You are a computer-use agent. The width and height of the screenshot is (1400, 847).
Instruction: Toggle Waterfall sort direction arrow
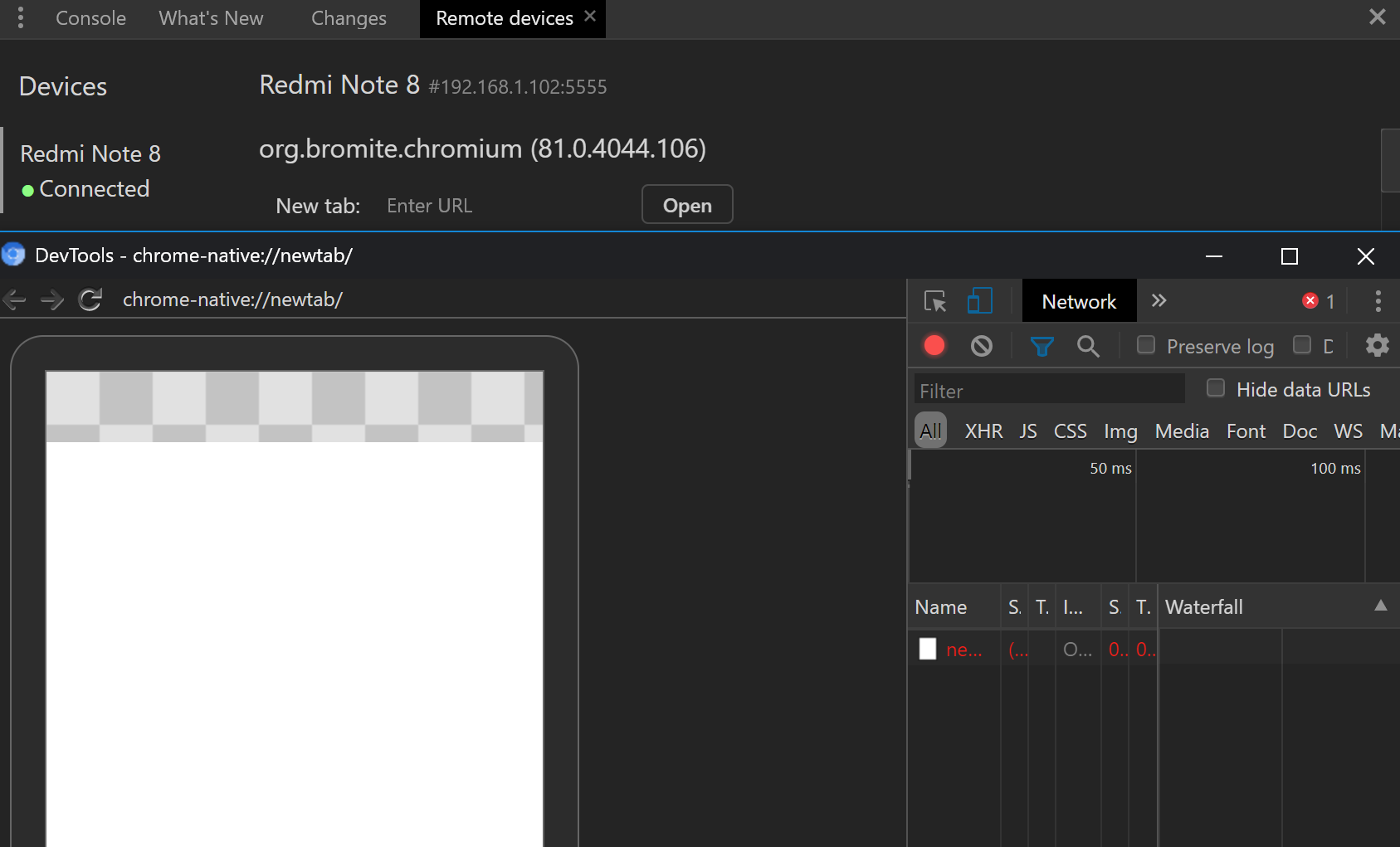pyautogui.click(x=1381, y=606)
